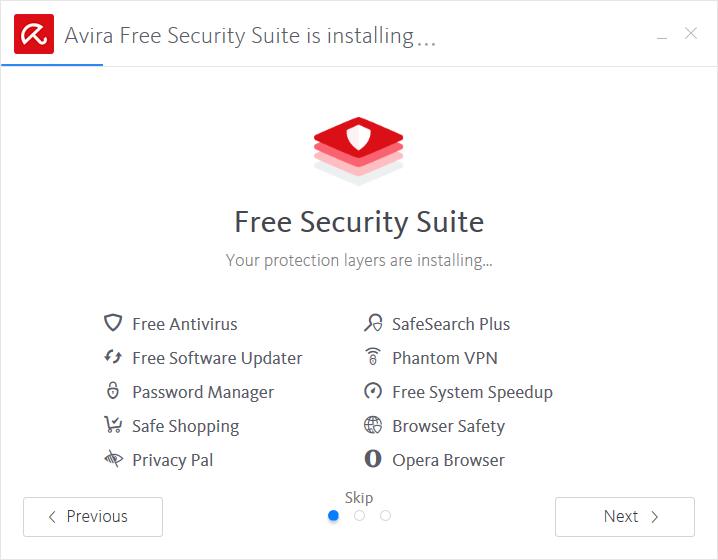Screen dimensions: 718x560
Task: Click the SafeSearch Plus magnifier icon
Action: coord(373,323)
